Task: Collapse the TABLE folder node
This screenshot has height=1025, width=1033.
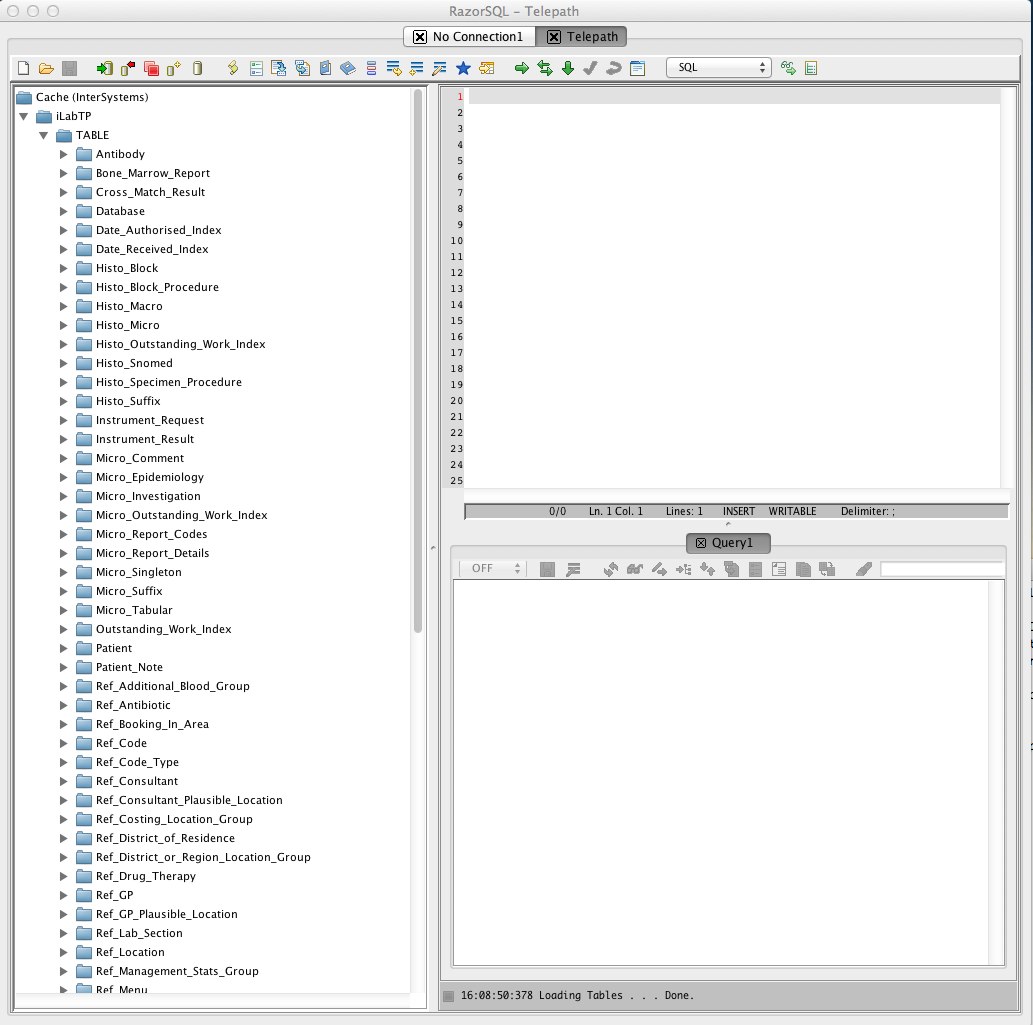Action: click(x=43, y=136)
